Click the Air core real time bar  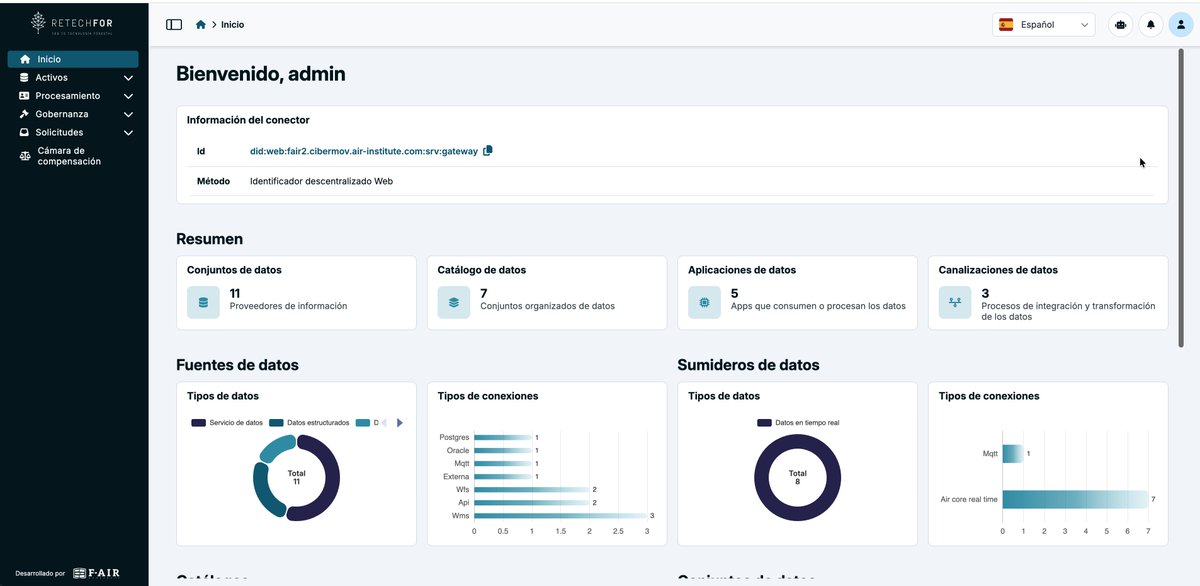(1075, 499)
